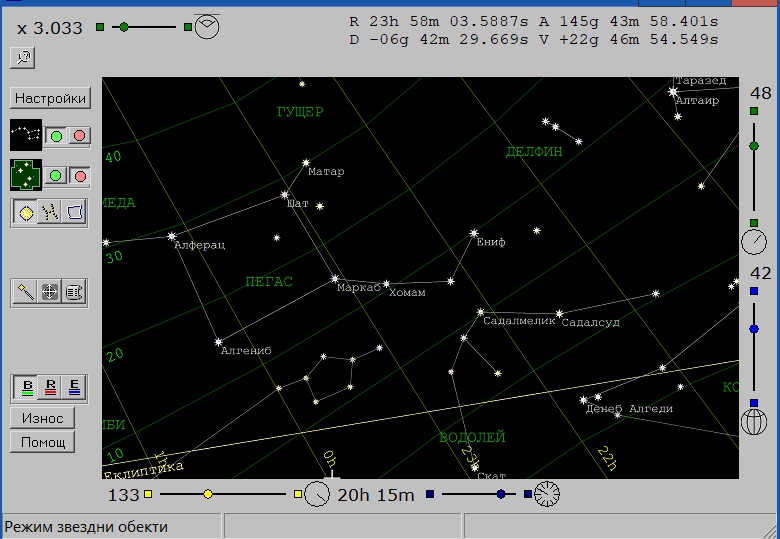Click the star field thumbnail icon
Screen dimensions: 780x539
(26, 175)
